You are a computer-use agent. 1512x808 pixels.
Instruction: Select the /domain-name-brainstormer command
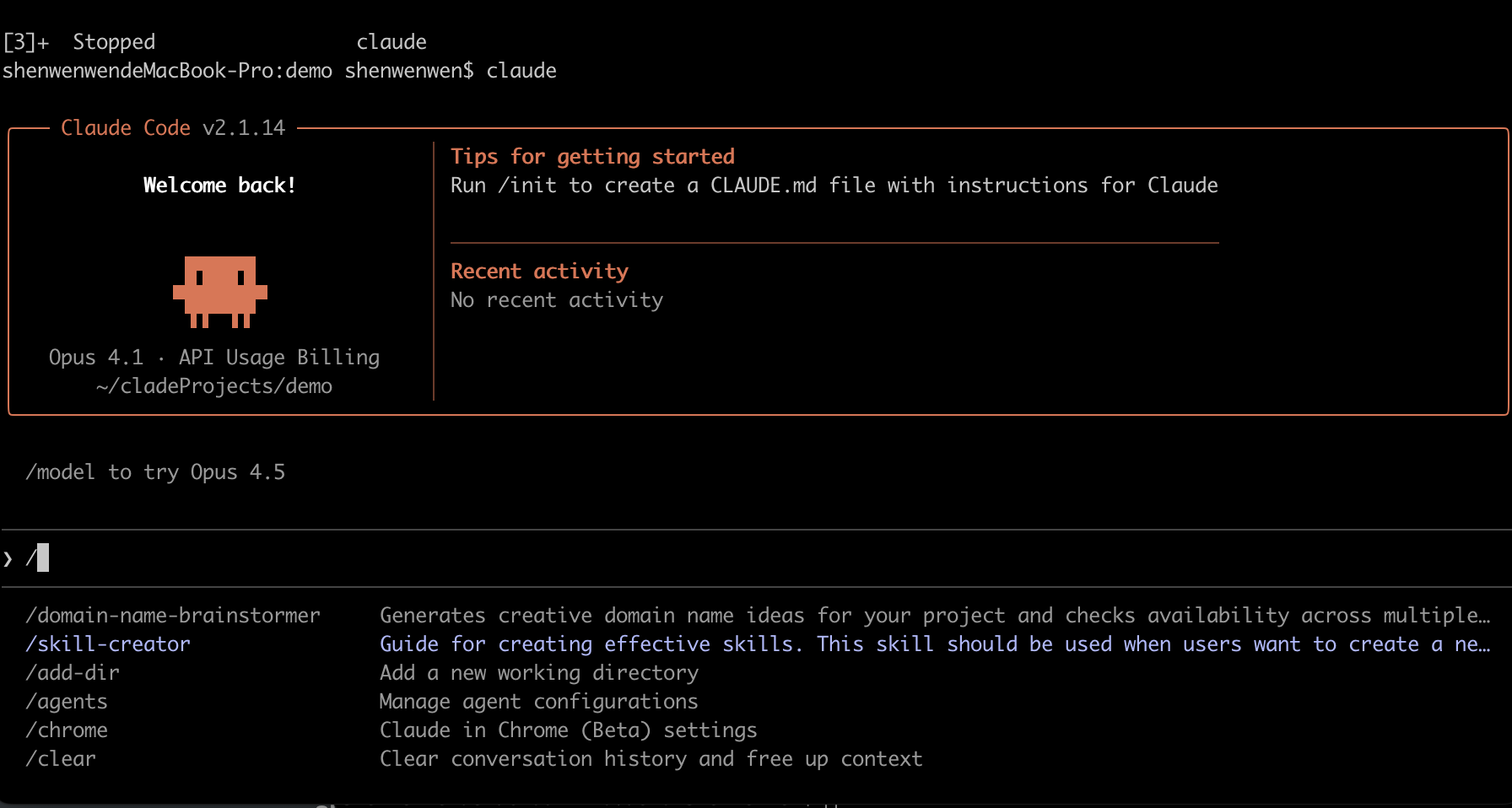[173, 616]
